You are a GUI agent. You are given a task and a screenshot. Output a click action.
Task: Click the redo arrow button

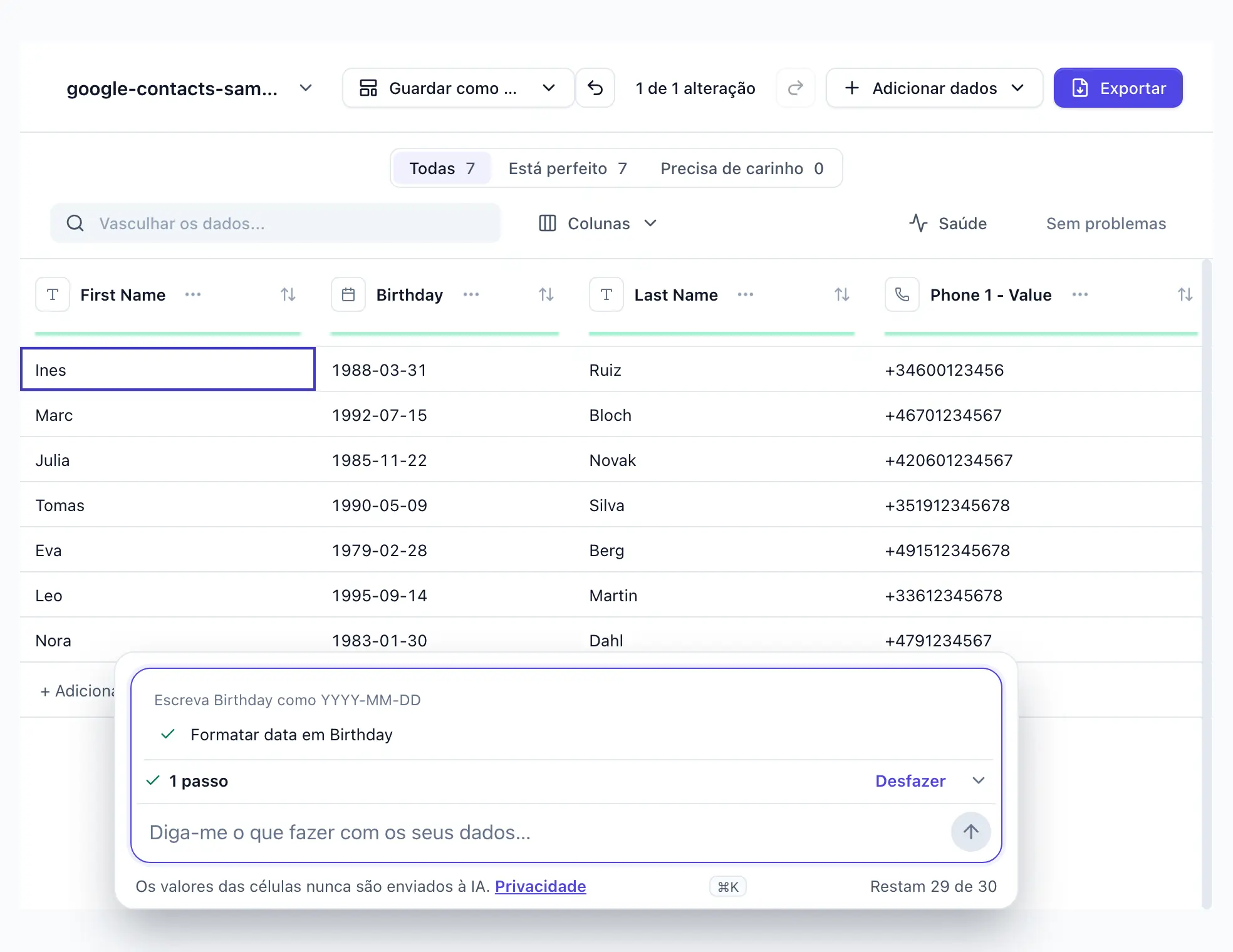point(796,88)
